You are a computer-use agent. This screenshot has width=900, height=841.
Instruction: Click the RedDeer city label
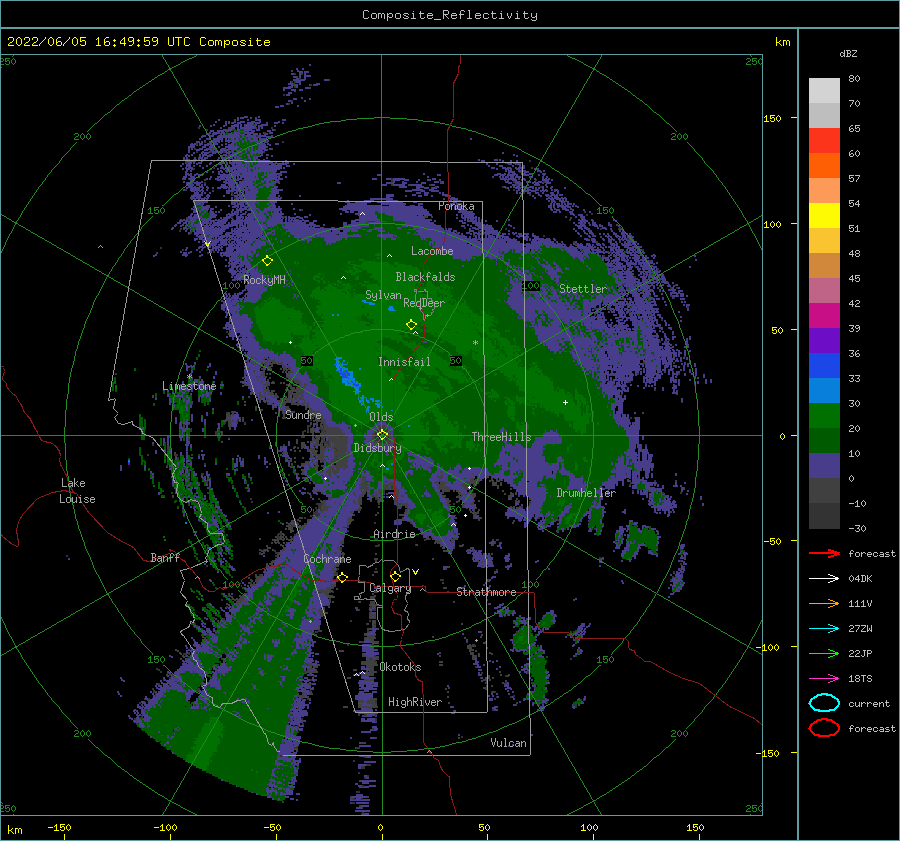click(424, 303)
